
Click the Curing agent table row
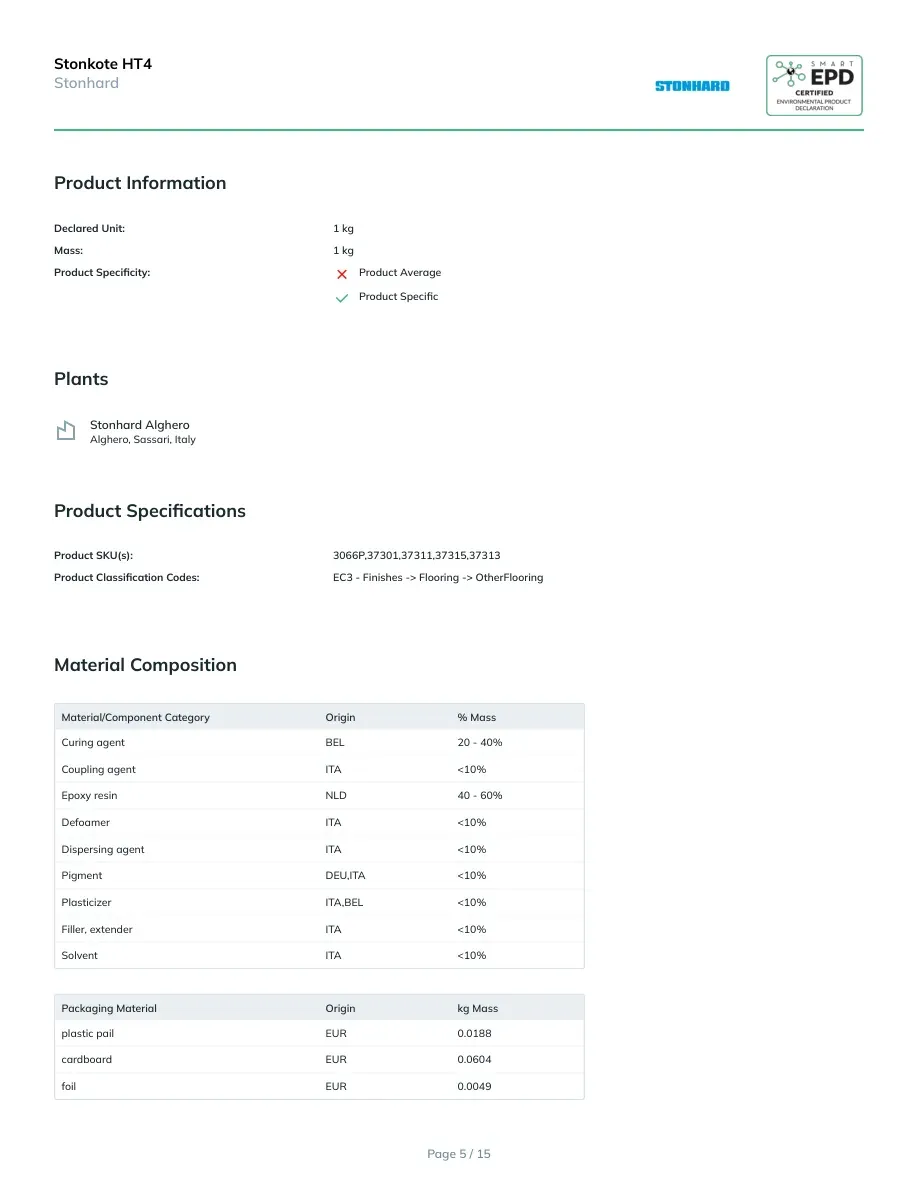pyautogui.click(x=319, y=742)
